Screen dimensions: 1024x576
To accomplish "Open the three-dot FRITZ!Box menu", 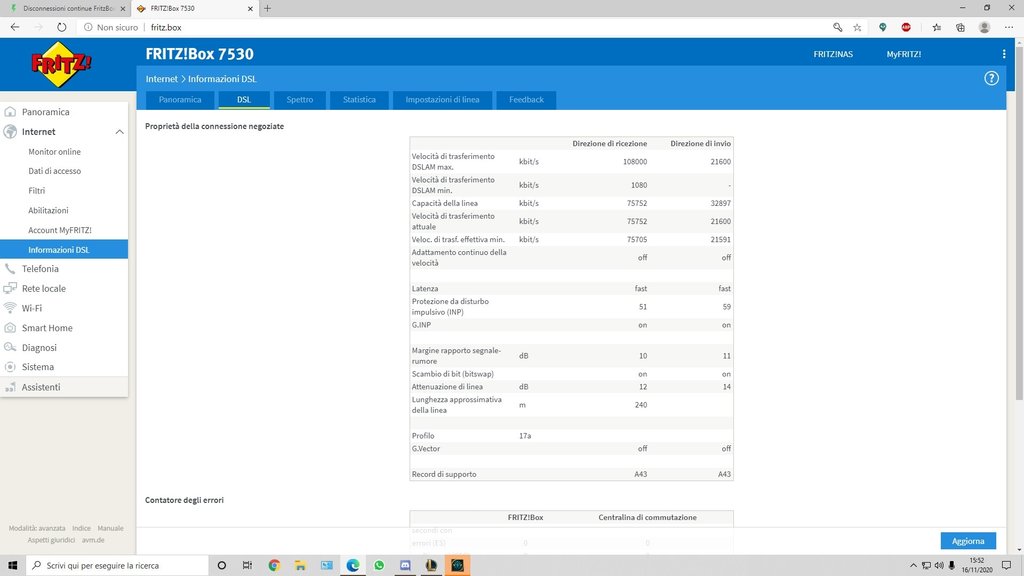I will (x=1004, y=54).
